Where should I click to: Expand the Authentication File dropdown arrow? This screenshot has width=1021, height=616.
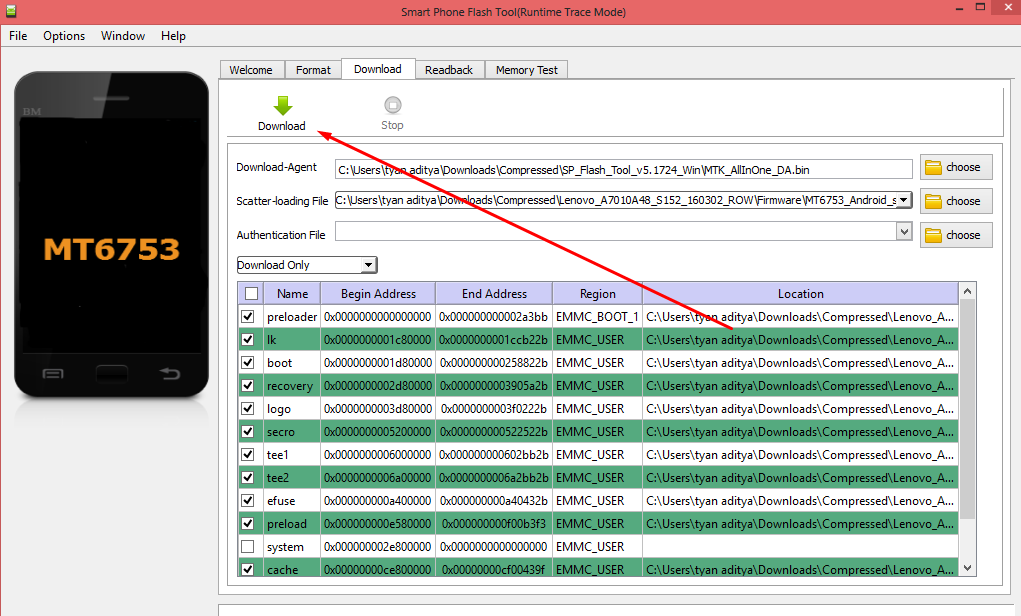(904, 232)
